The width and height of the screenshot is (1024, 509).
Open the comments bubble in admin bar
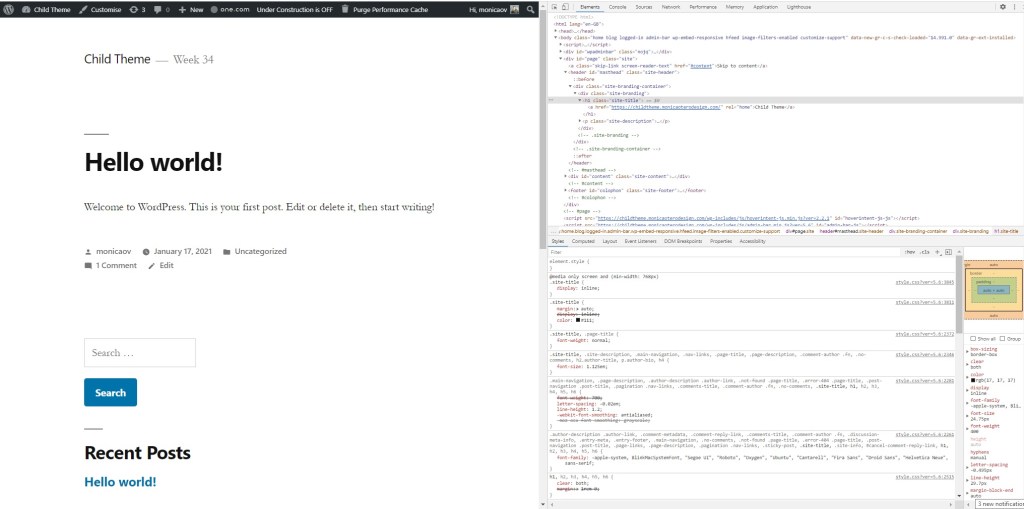click(159, 9)
